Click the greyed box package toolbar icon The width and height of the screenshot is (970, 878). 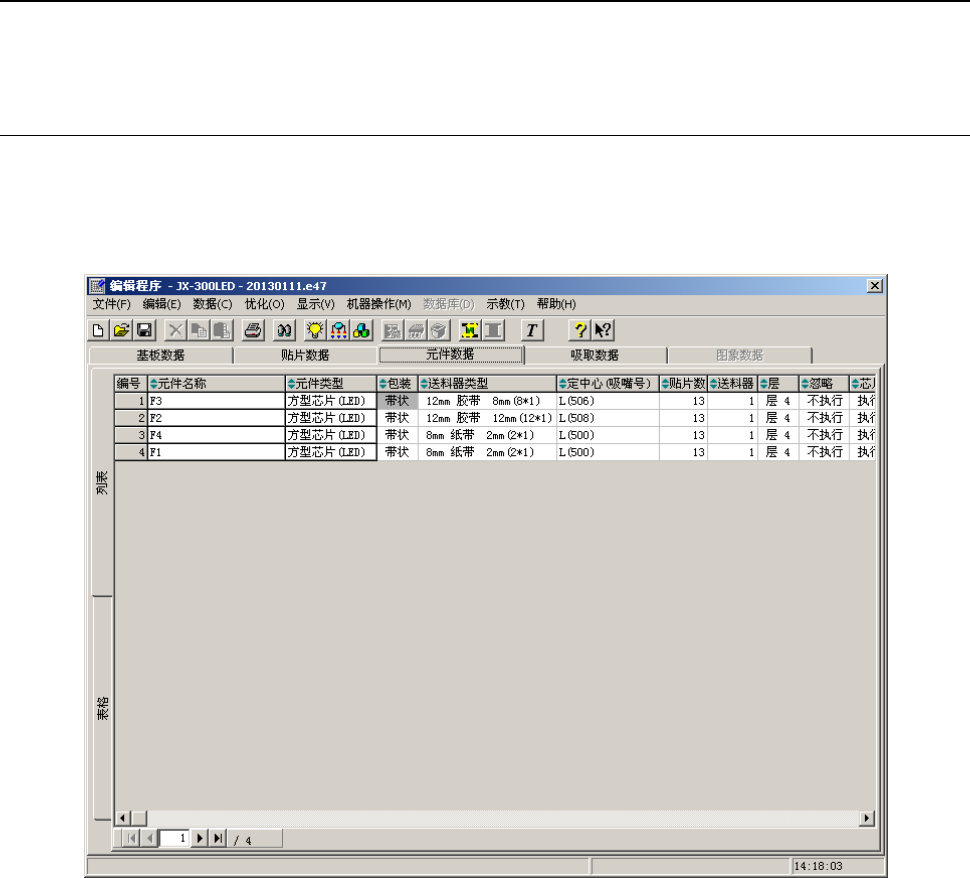coord(439,330)
